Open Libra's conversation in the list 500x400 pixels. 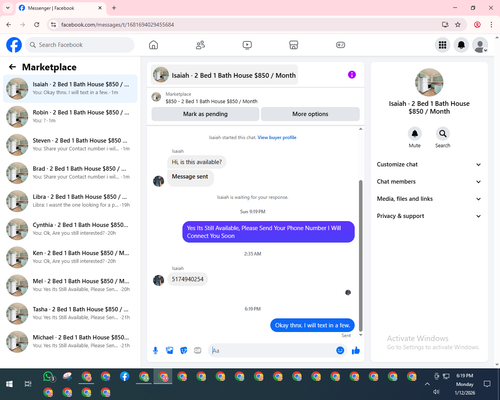[x=70, y=201]
